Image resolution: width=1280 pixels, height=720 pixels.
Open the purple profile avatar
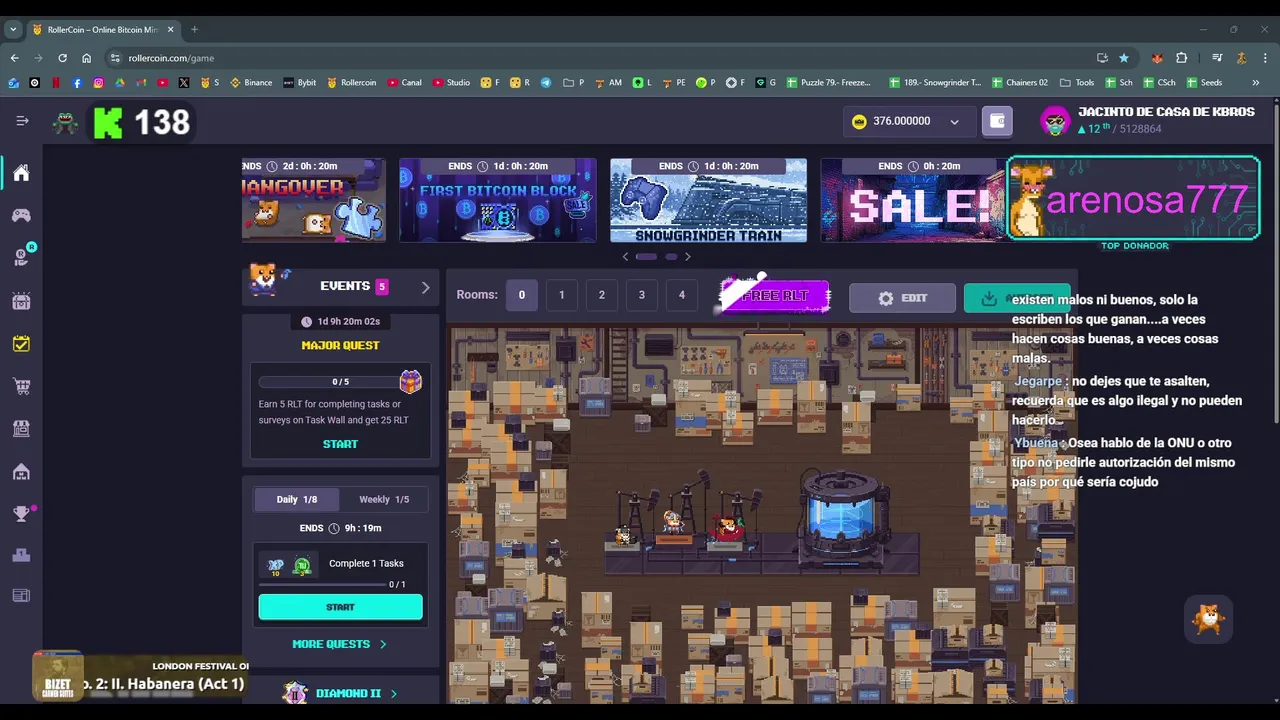pos(1055,121)
